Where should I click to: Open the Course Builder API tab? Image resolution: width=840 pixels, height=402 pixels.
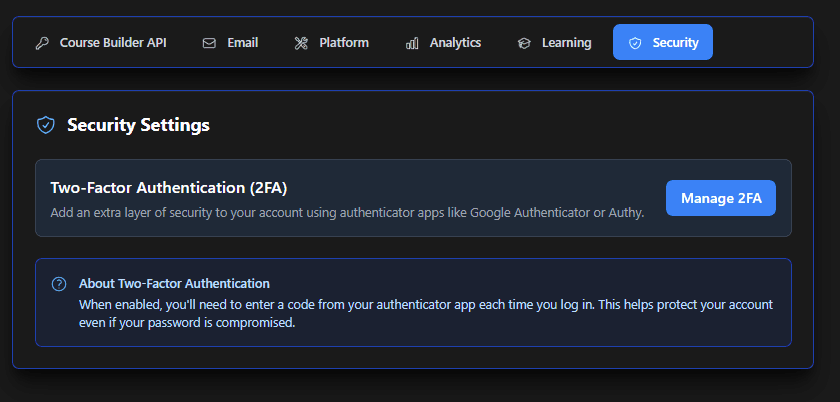(x=112, y=43)
